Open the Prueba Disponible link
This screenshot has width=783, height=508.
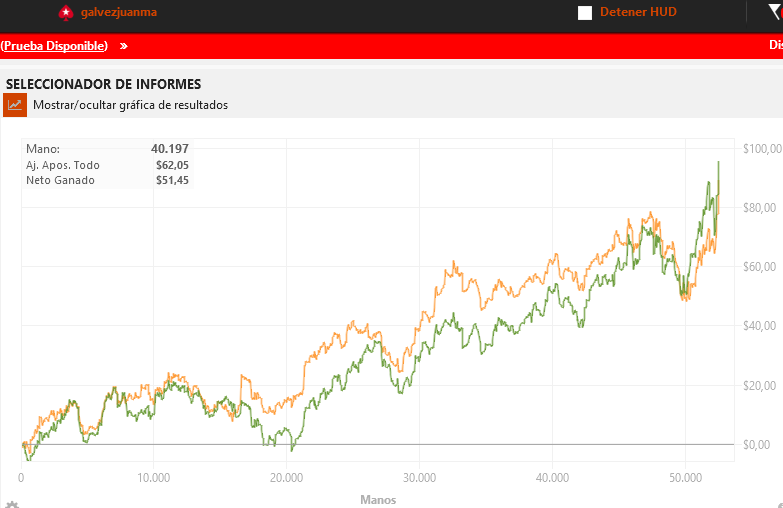click(54, 45)
